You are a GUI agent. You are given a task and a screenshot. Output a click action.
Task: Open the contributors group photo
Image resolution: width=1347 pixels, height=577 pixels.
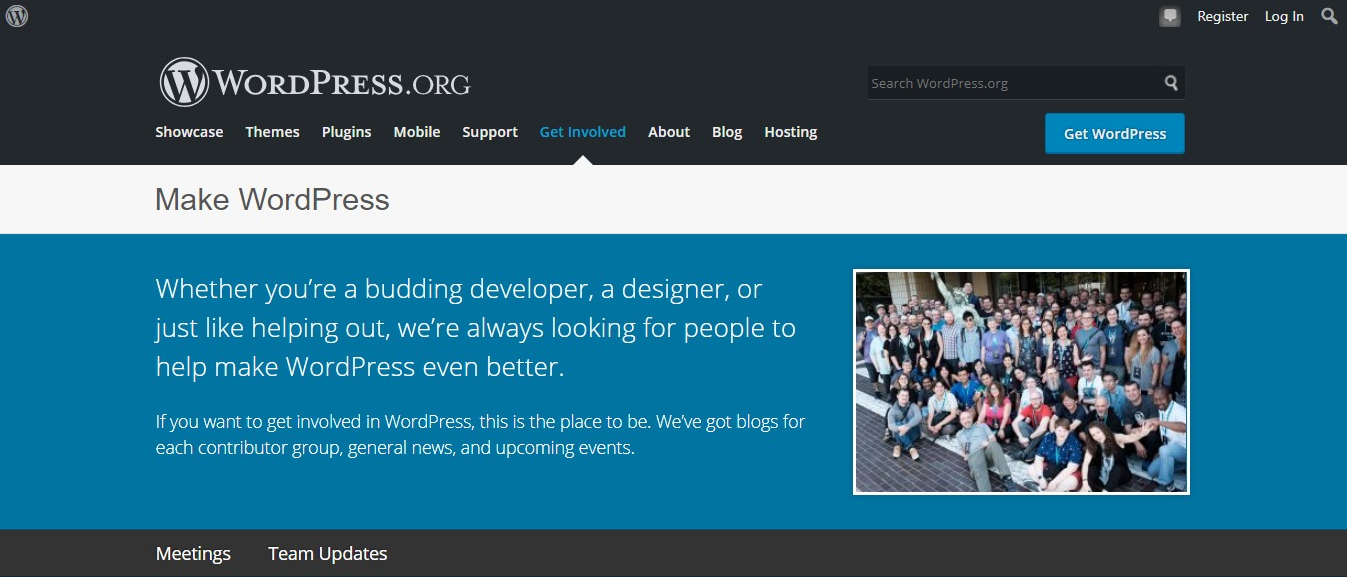[x=1021, y=382]
